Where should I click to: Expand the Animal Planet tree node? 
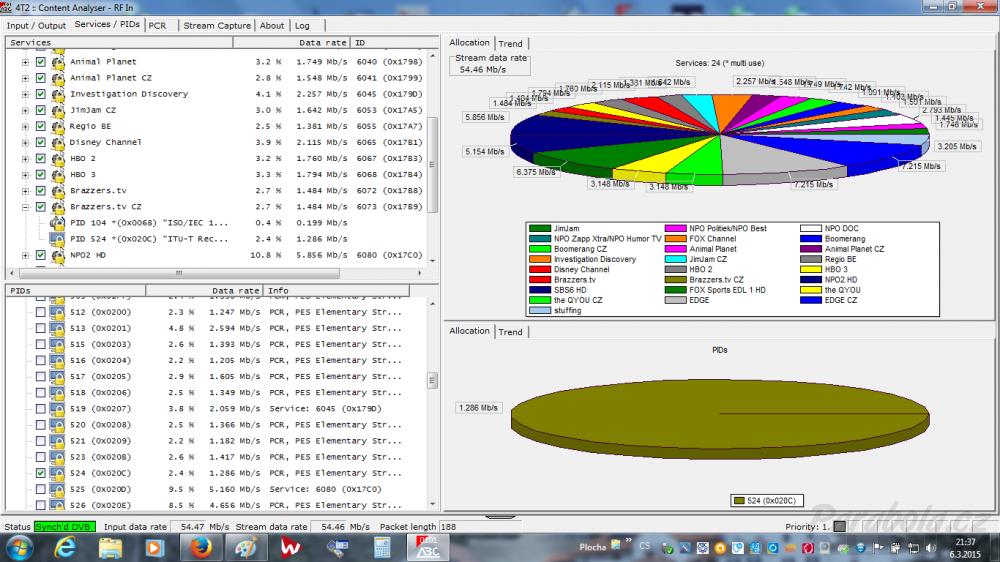pos(25,62)
